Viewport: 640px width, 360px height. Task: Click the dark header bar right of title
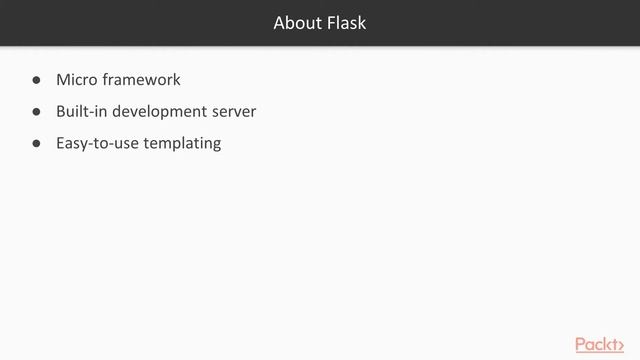pyautogui.click(x=502, y=23)
